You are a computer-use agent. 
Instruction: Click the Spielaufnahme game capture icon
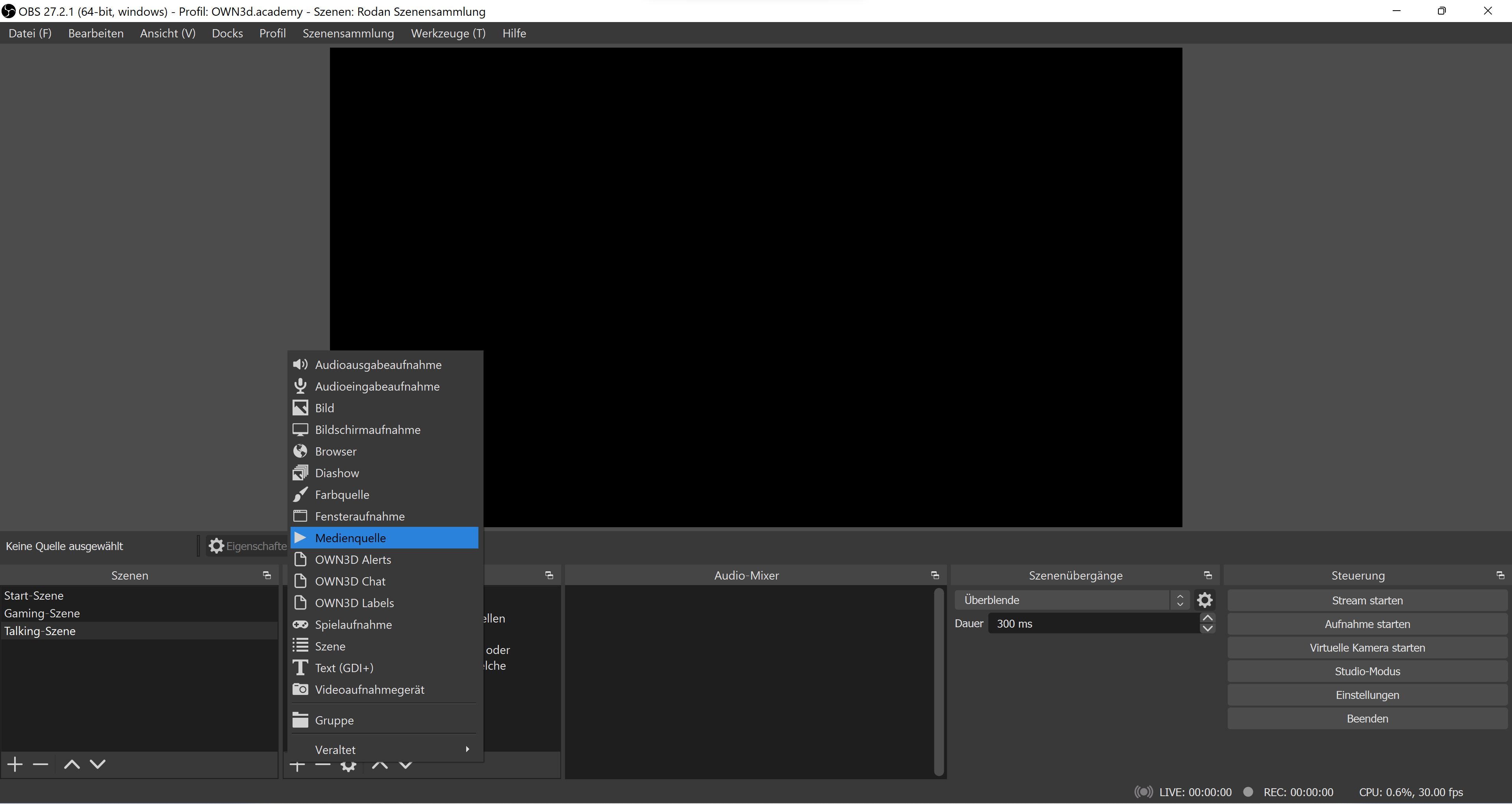300,624
